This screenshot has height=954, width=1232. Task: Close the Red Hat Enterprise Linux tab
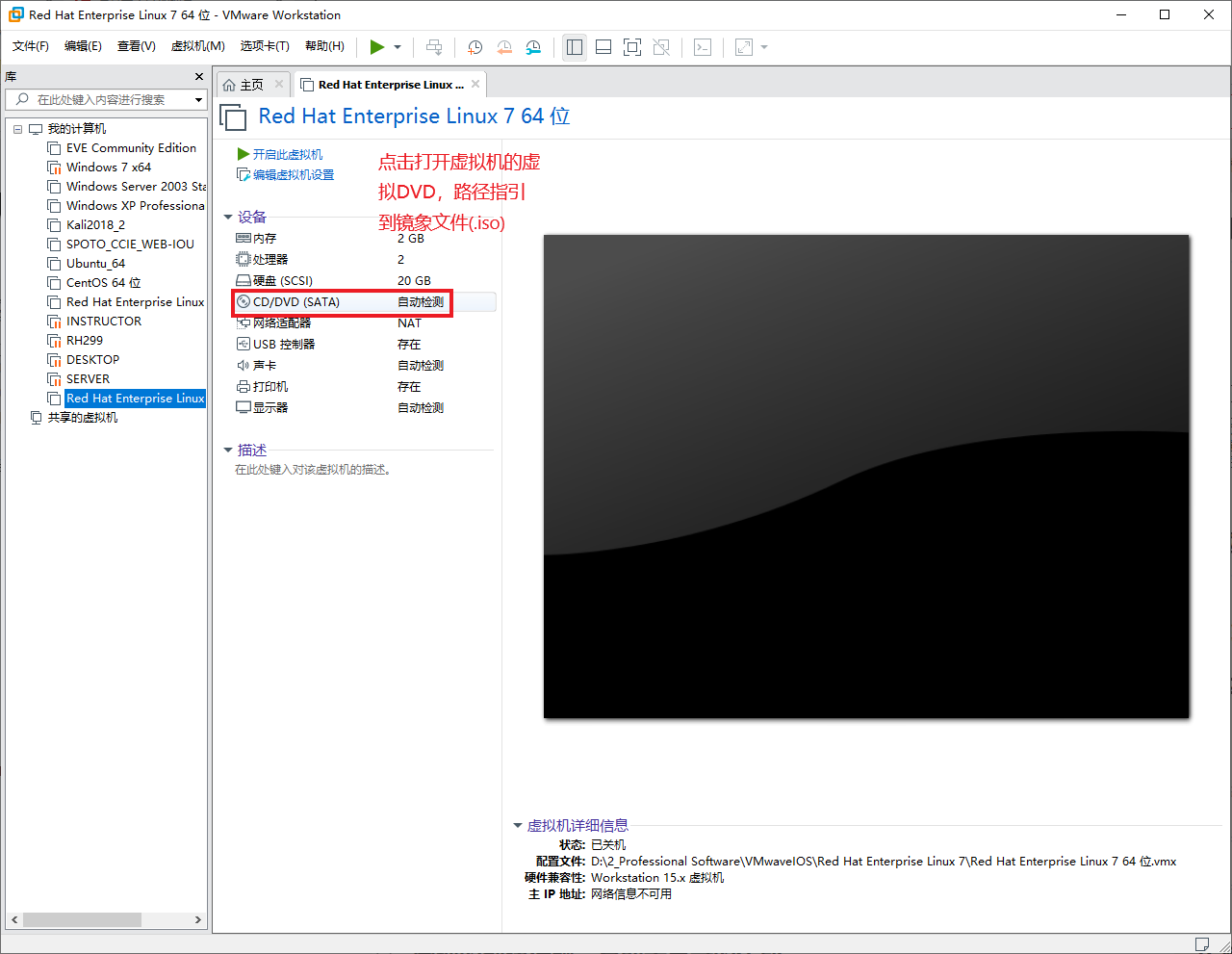475,84
